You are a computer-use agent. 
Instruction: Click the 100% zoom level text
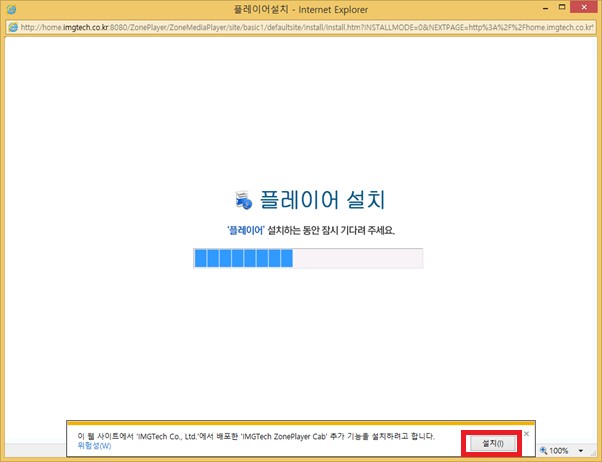point(561,451)
